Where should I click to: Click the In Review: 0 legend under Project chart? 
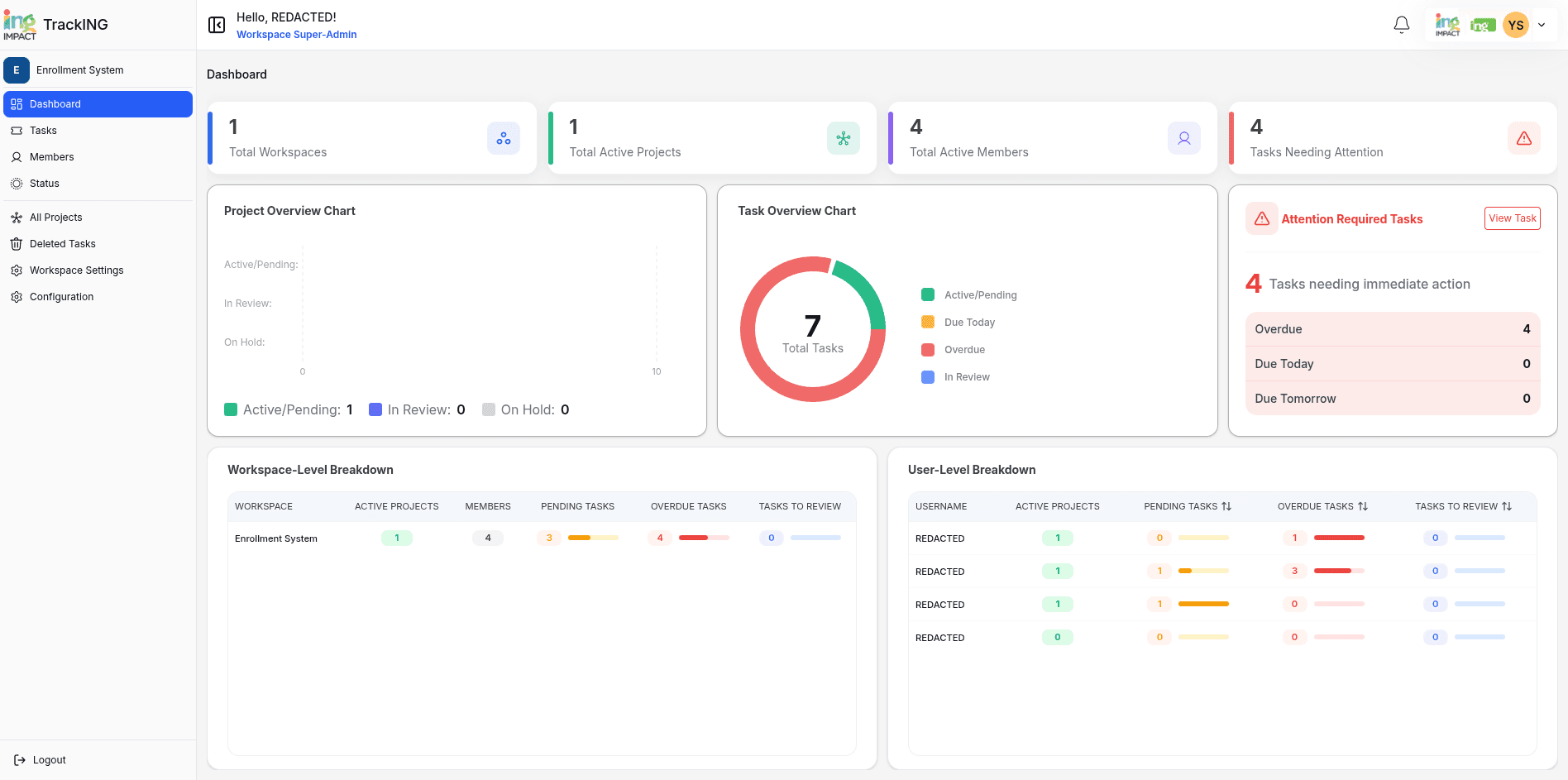(417, 409)
